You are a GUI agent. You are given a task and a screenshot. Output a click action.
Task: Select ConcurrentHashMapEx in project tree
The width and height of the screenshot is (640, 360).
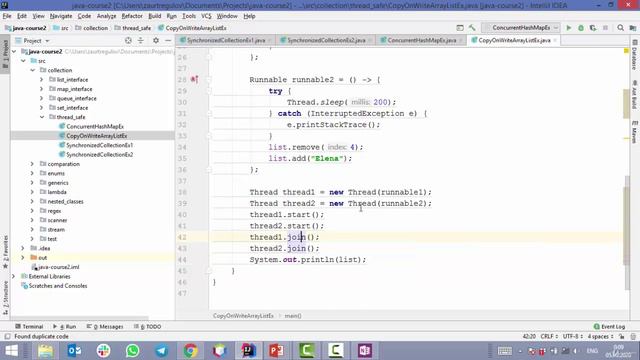coord(95,127)
